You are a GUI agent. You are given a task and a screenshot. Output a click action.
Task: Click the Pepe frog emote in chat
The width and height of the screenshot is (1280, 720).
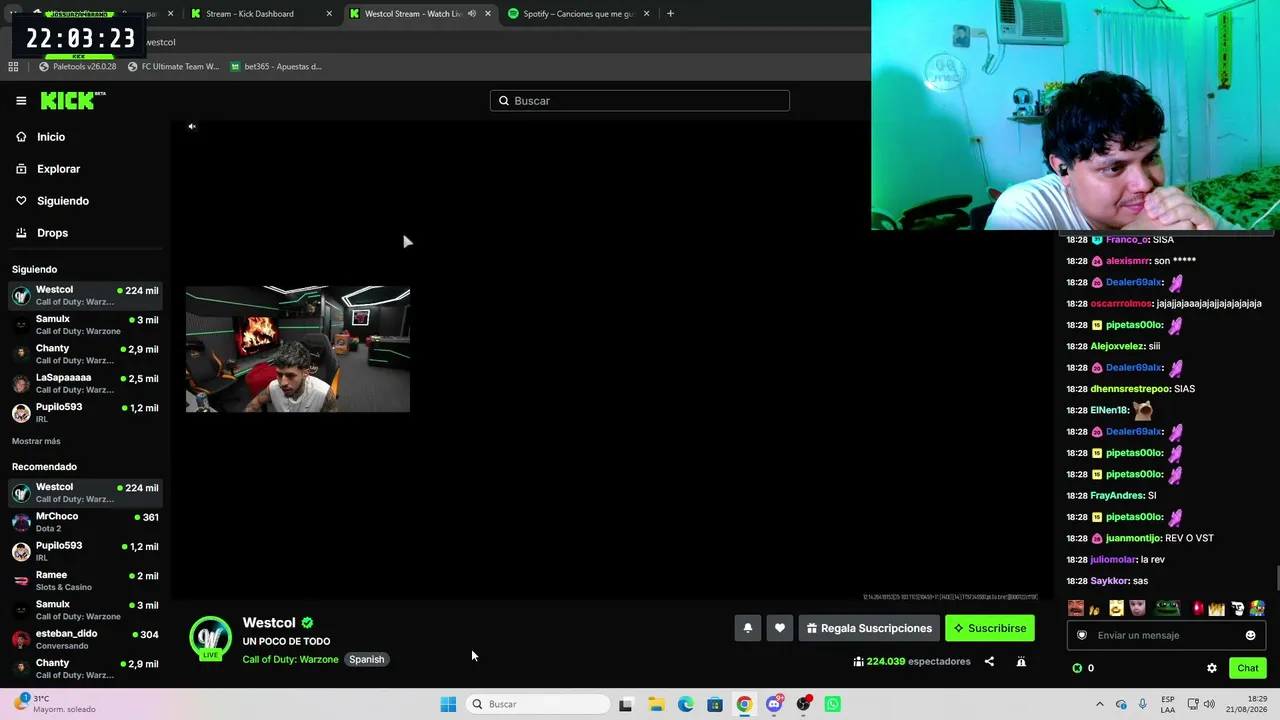tap(1167, 608)
